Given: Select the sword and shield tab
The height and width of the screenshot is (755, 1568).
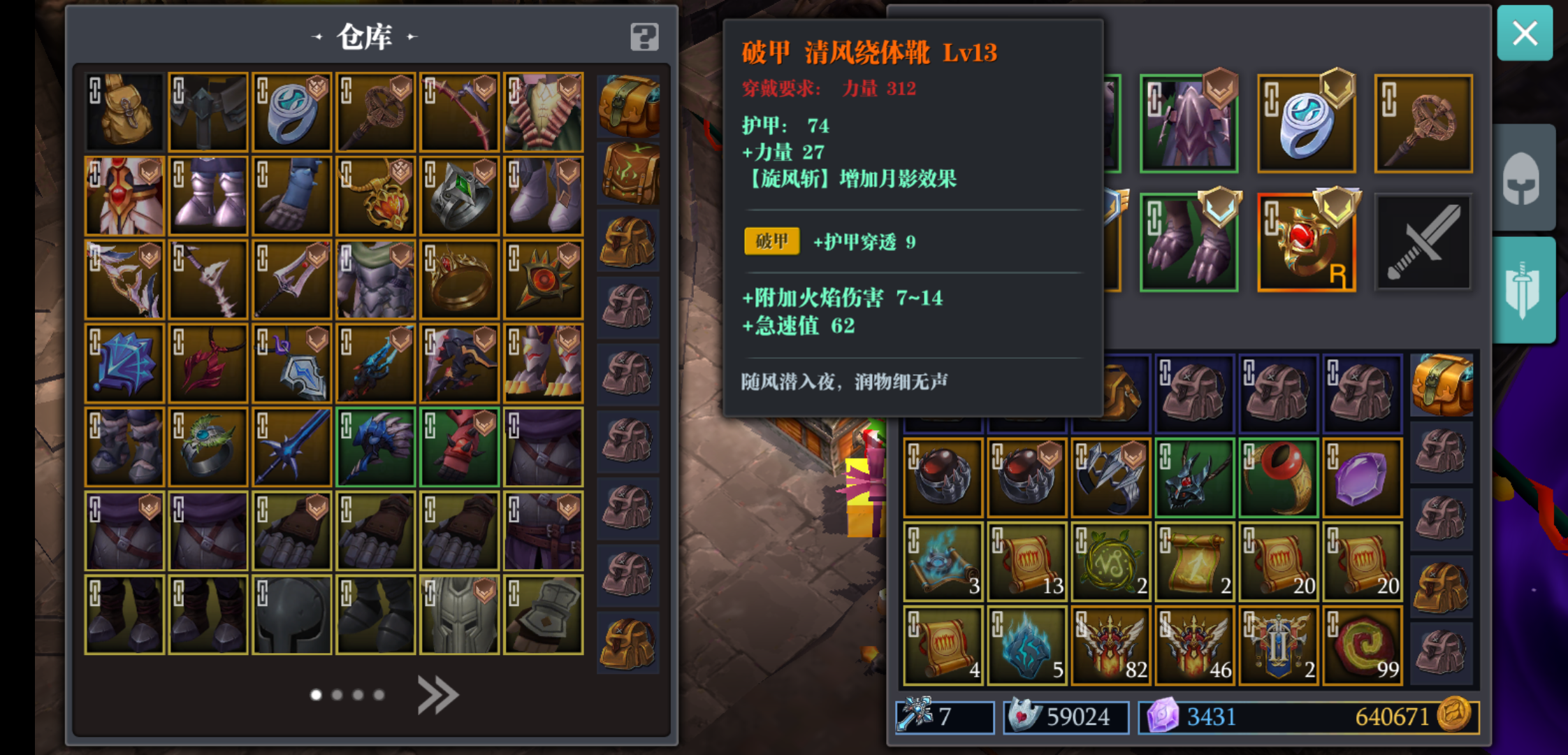Looking at the screenshot, I should [1523, 290].
